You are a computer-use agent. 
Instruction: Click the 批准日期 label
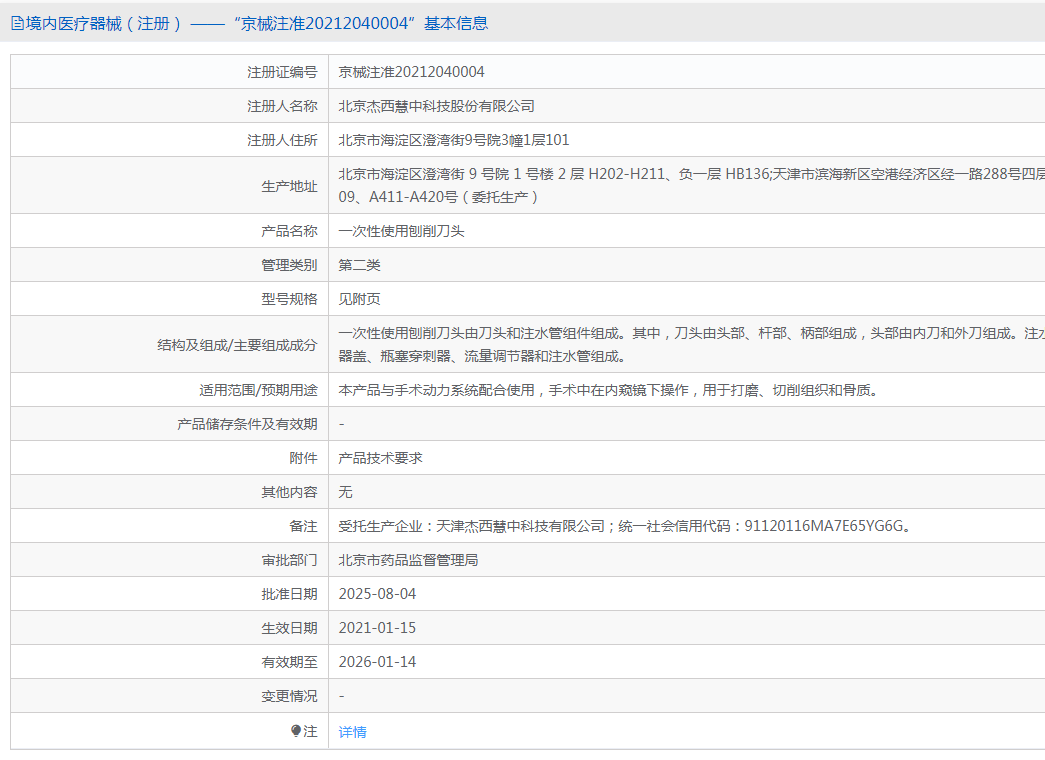[x=289, y=594]
